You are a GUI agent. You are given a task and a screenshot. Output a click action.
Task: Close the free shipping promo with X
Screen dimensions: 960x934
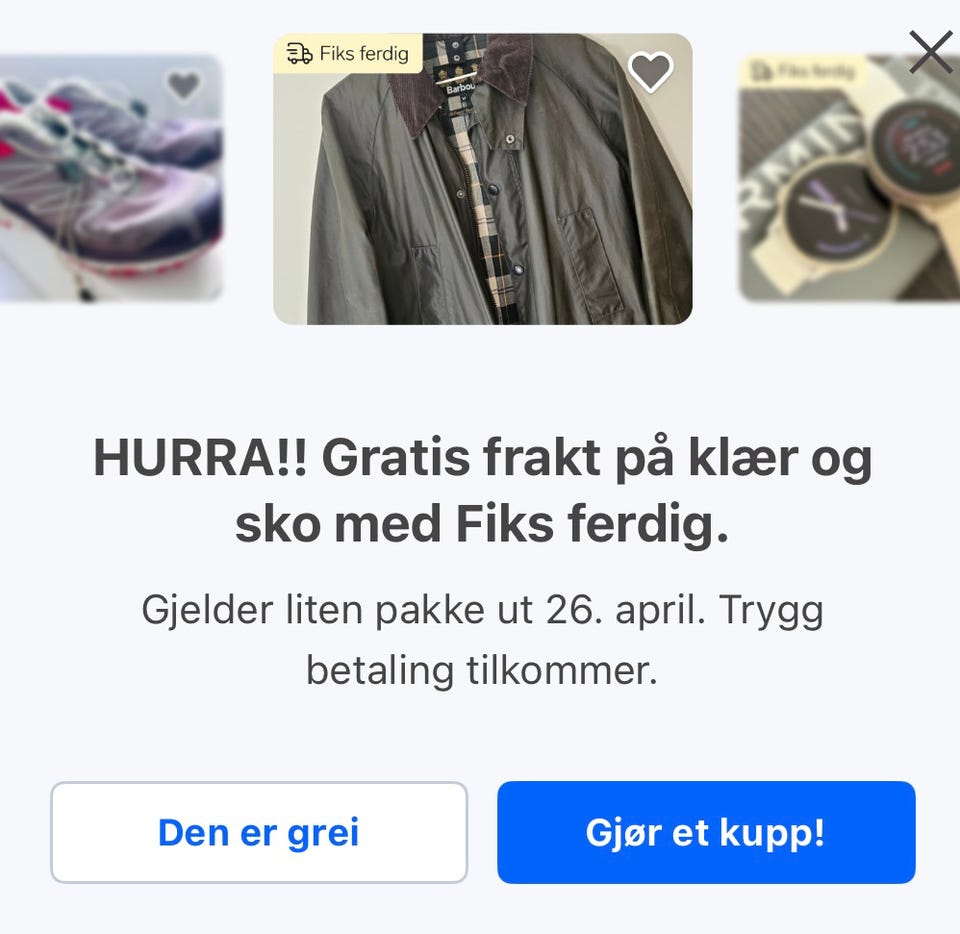pos(931,52)
